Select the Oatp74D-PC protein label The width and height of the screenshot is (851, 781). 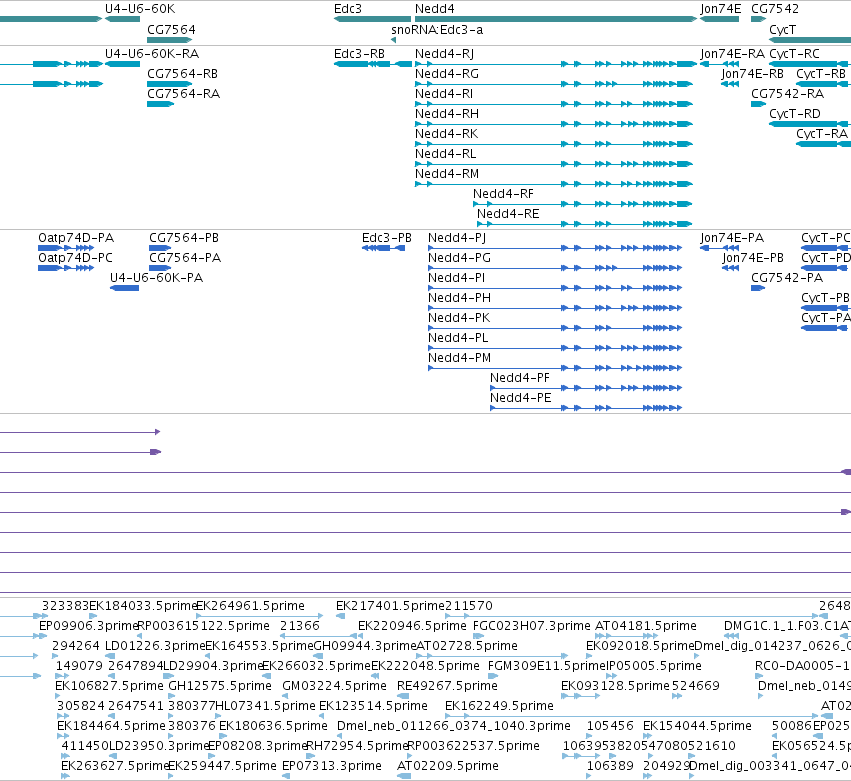75,258
